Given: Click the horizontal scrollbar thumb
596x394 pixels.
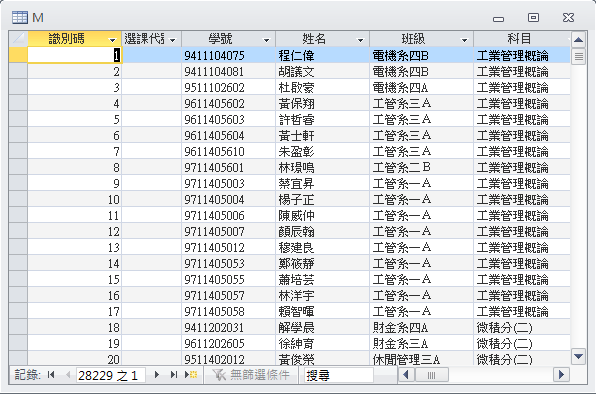Looking at the screenshot, I should 431,375.
